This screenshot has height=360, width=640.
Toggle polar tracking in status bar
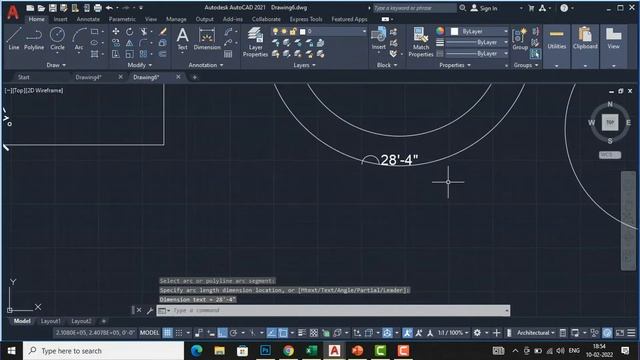click(x=233, y=333)
